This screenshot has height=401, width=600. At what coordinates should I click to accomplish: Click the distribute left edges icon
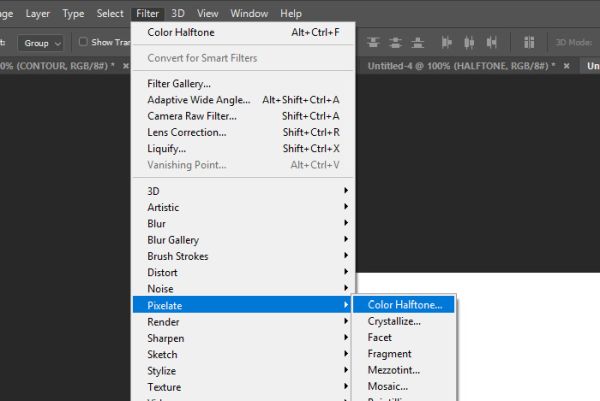[x=447, y=42]
